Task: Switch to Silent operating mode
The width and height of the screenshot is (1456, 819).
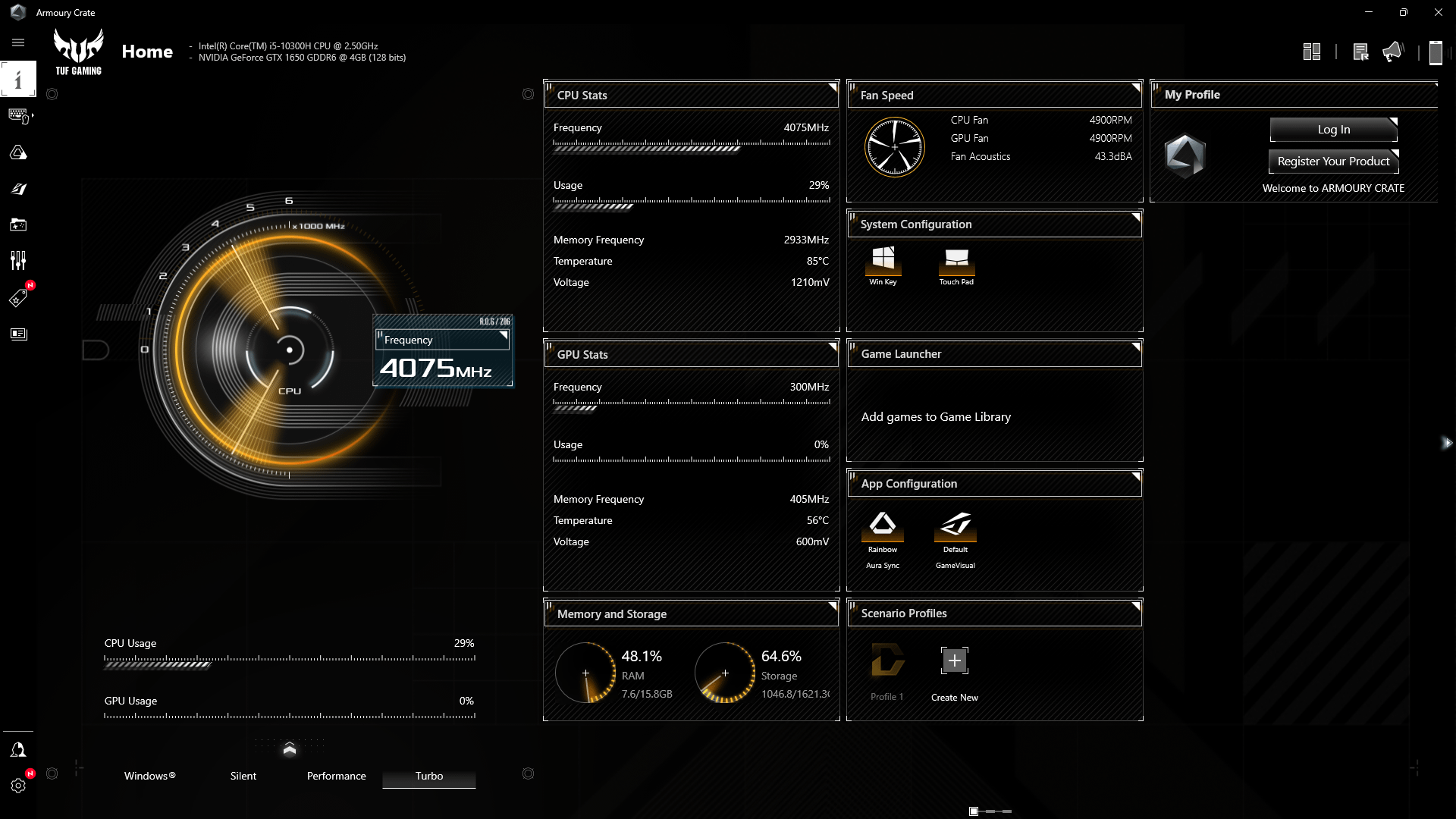Action: click(x=243, y=776)
